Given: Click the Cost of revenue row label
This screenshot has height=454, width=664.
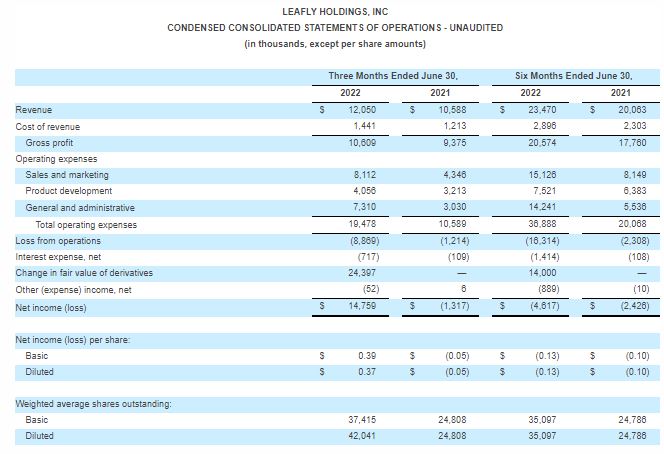Looking at the screenshot, I should [x=48, y=126].
